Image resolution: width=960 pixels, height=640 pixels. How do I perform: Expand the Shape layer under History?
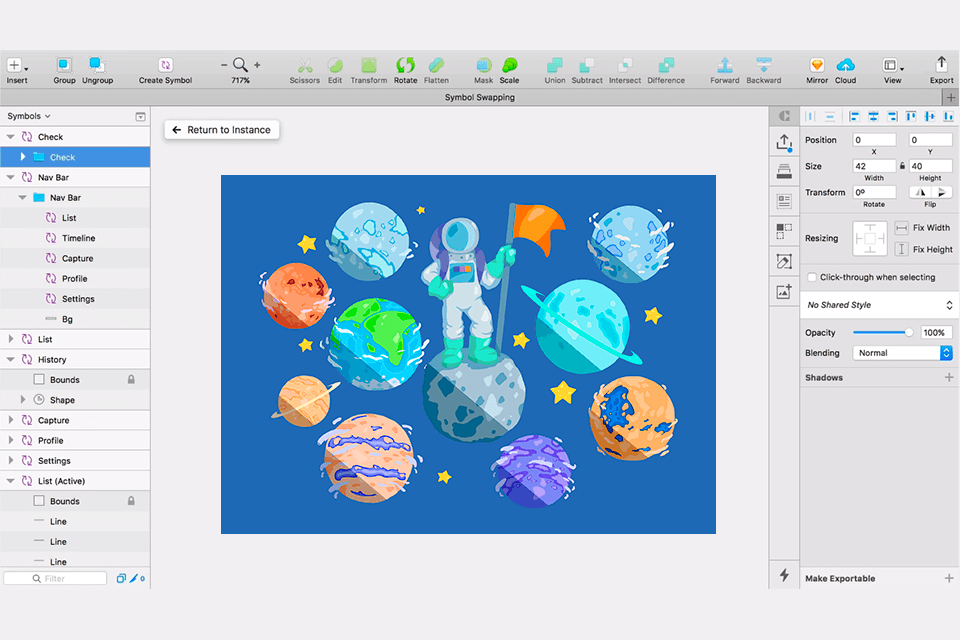click(x=23, y=399)
